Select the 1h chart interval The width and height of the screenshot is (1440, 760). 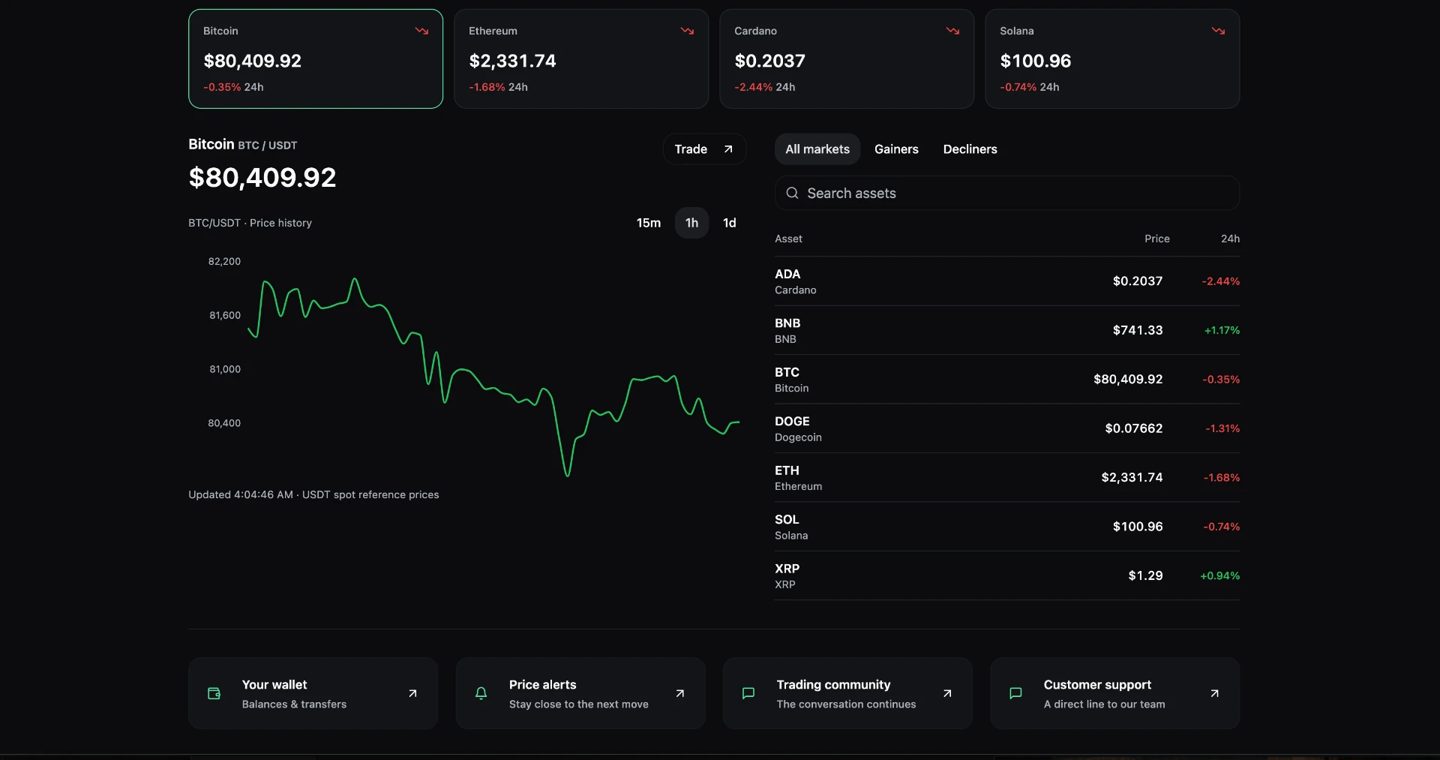692,223
